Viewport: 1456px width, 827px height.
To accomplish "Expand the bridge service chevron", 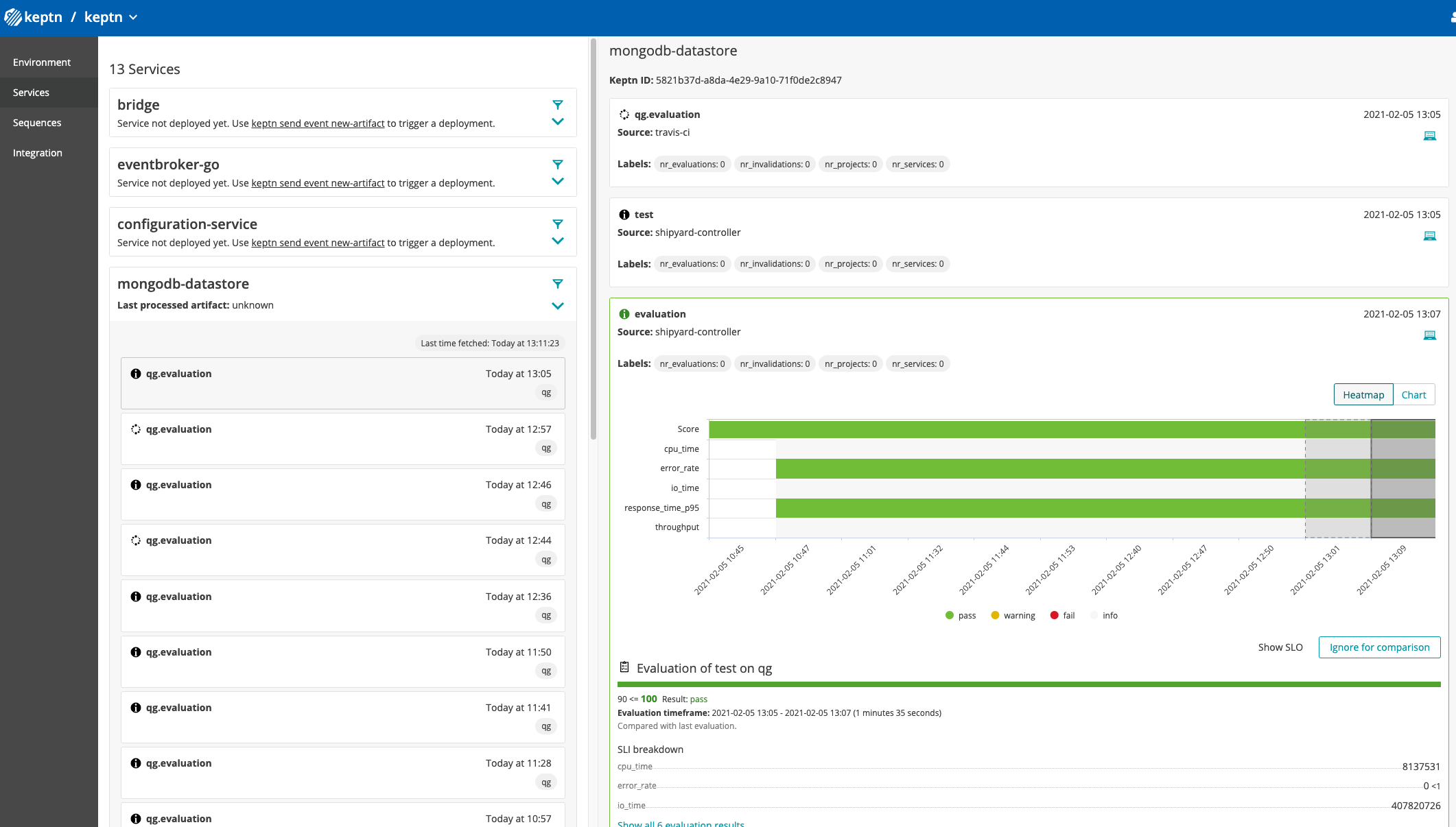I will click(557, 122).
